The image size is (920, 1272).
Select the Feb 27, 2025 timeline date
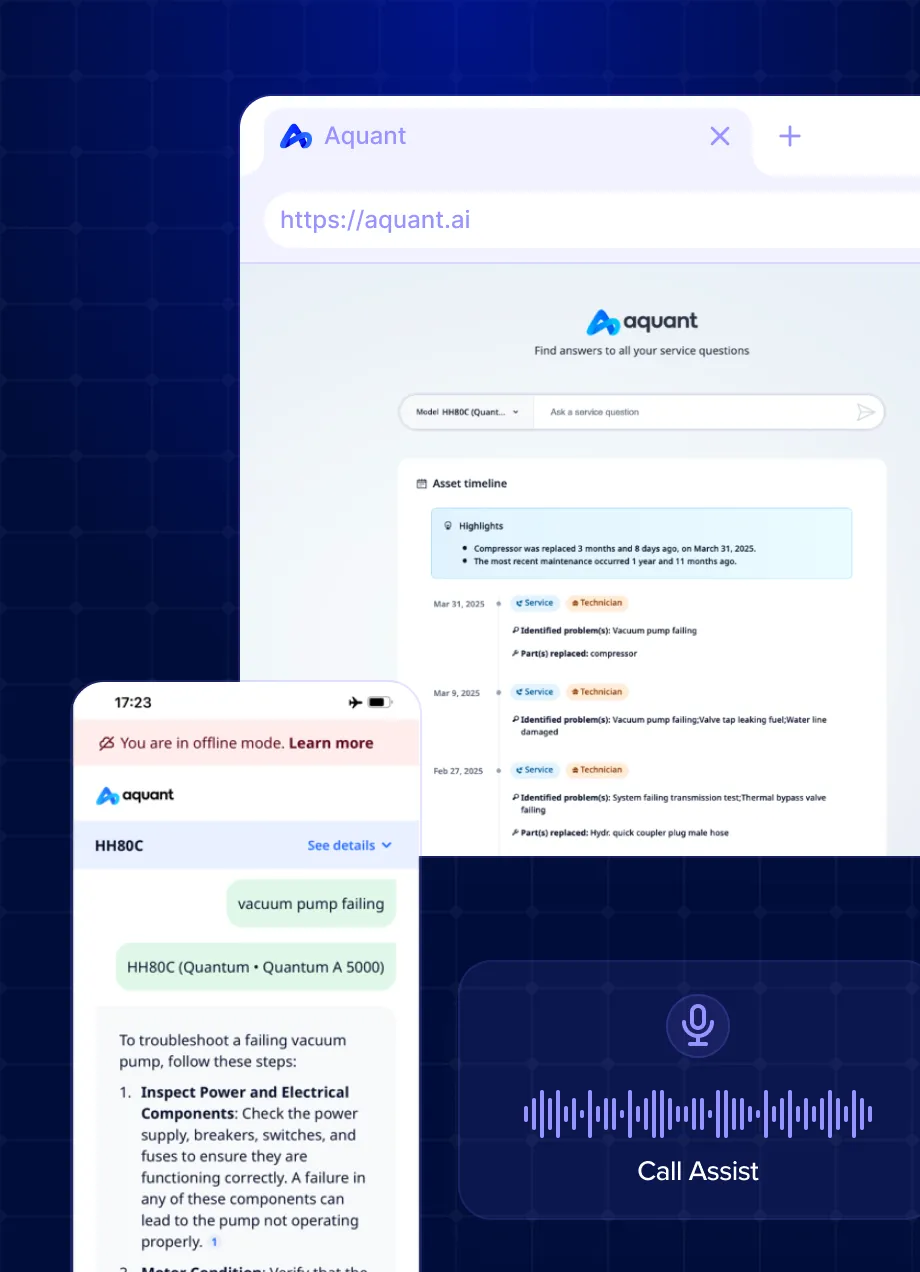pyautogui.click(x=458, y=771)
